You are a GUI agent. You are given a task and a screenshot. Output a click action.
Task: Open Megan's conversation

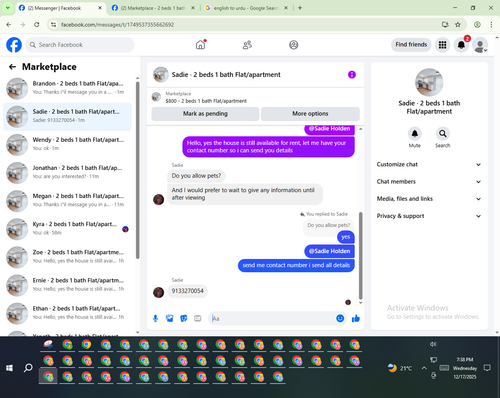(x=67, y=201)
